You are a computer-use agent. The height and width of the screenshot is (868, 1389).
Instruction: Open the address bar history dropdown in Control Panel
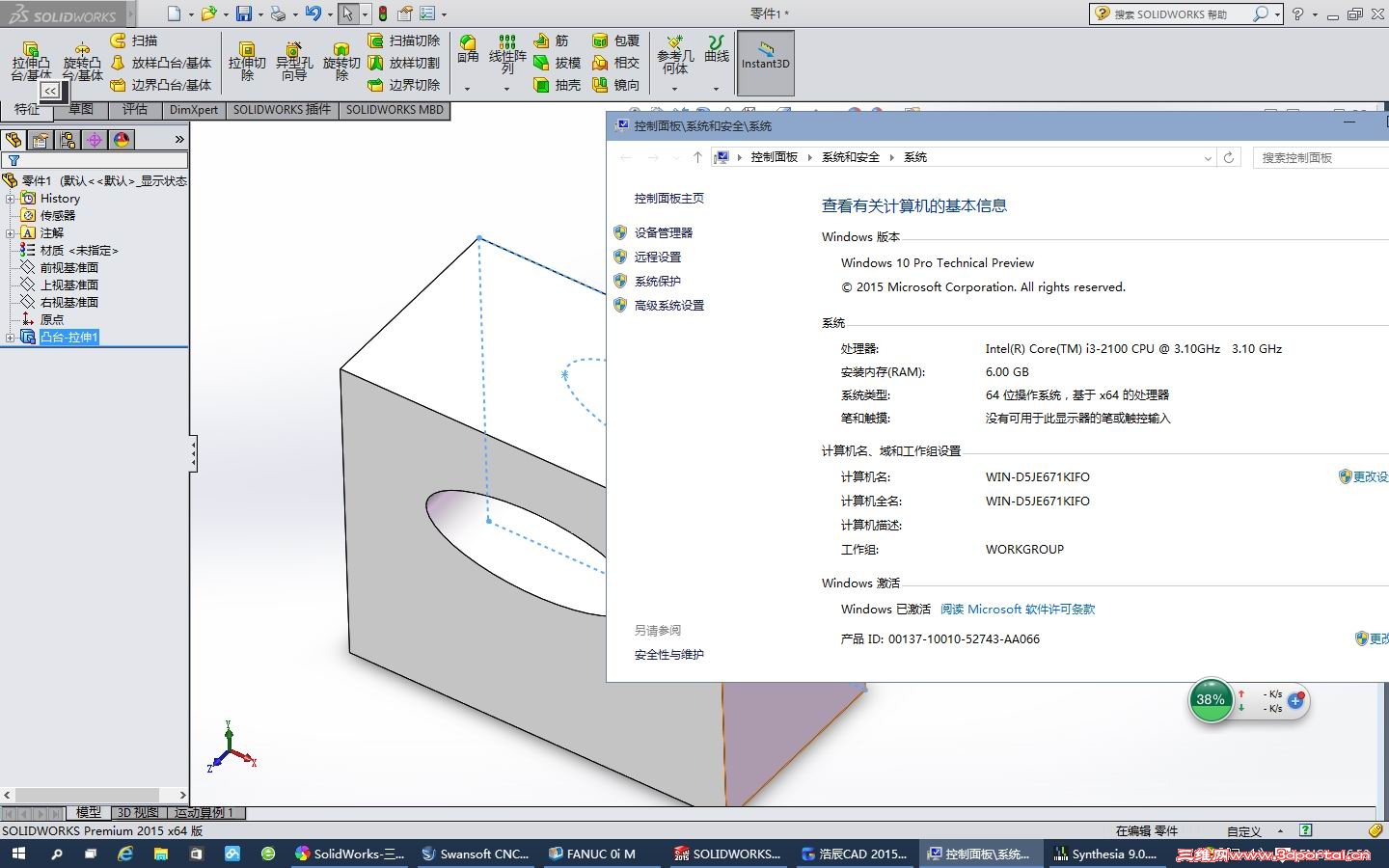(x=1208, y=158)
